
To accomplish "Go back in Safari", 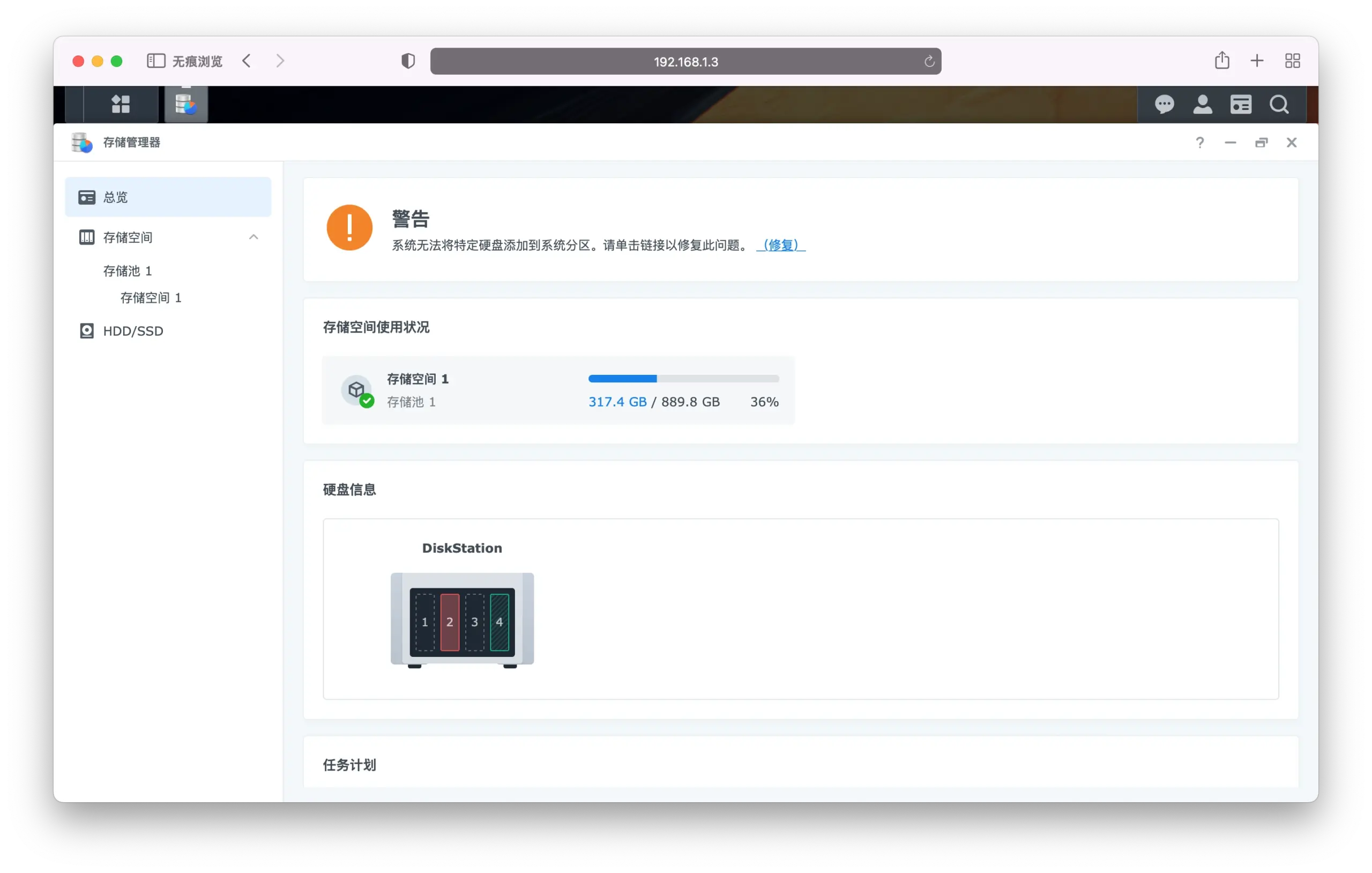I will pos(246,61).
